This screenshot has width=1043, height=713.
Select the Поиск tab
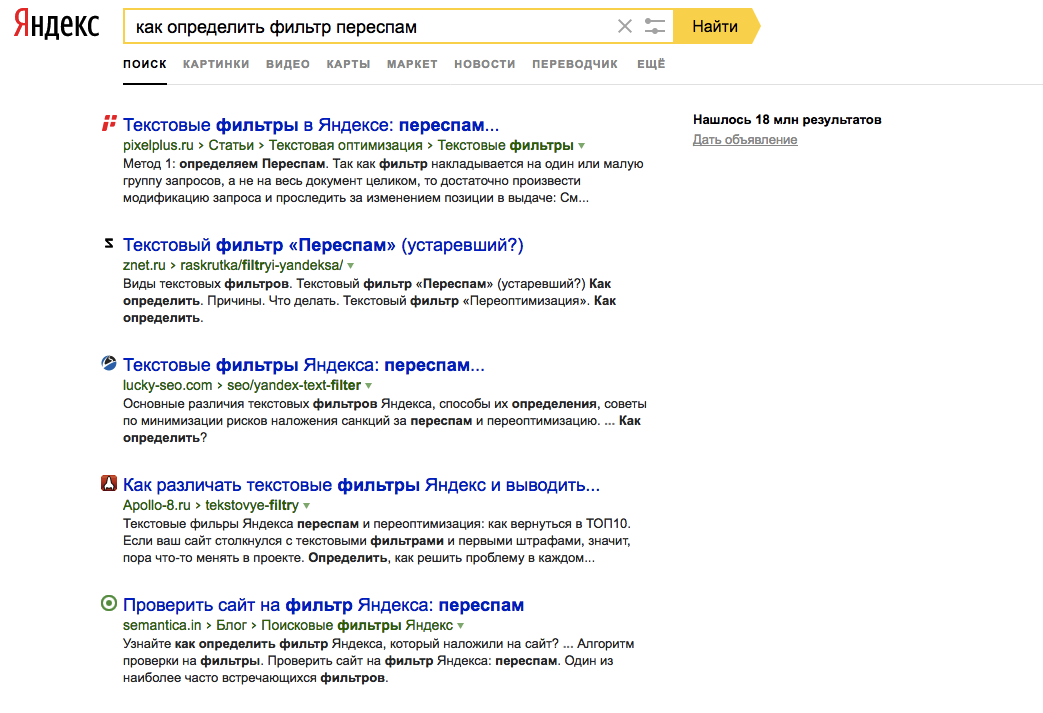pos(144,64)
